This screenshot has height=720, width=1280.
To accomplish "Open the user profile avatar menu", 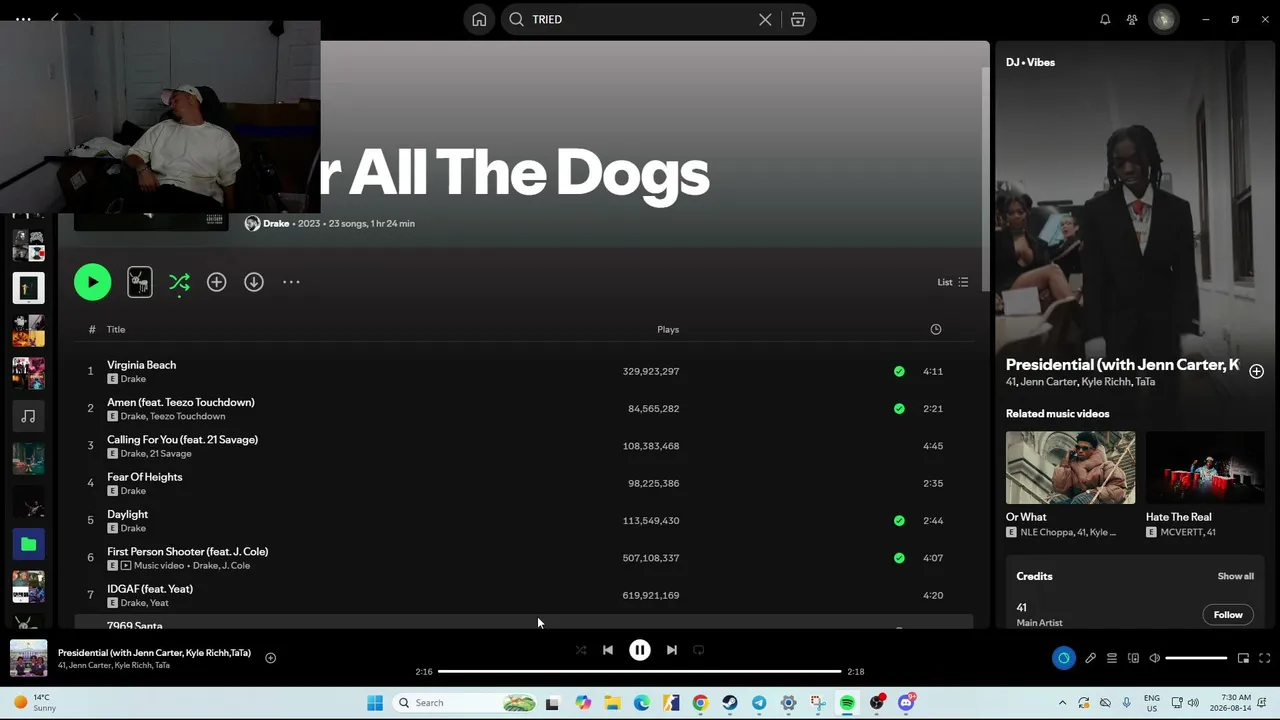I will (1164, 19).
